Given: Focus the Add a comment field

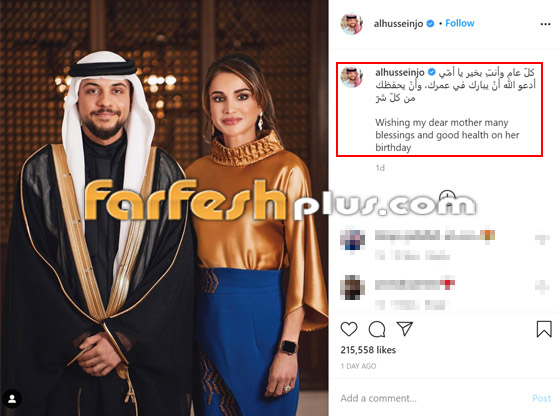Looking at the screenshot, I should [432, 398].
